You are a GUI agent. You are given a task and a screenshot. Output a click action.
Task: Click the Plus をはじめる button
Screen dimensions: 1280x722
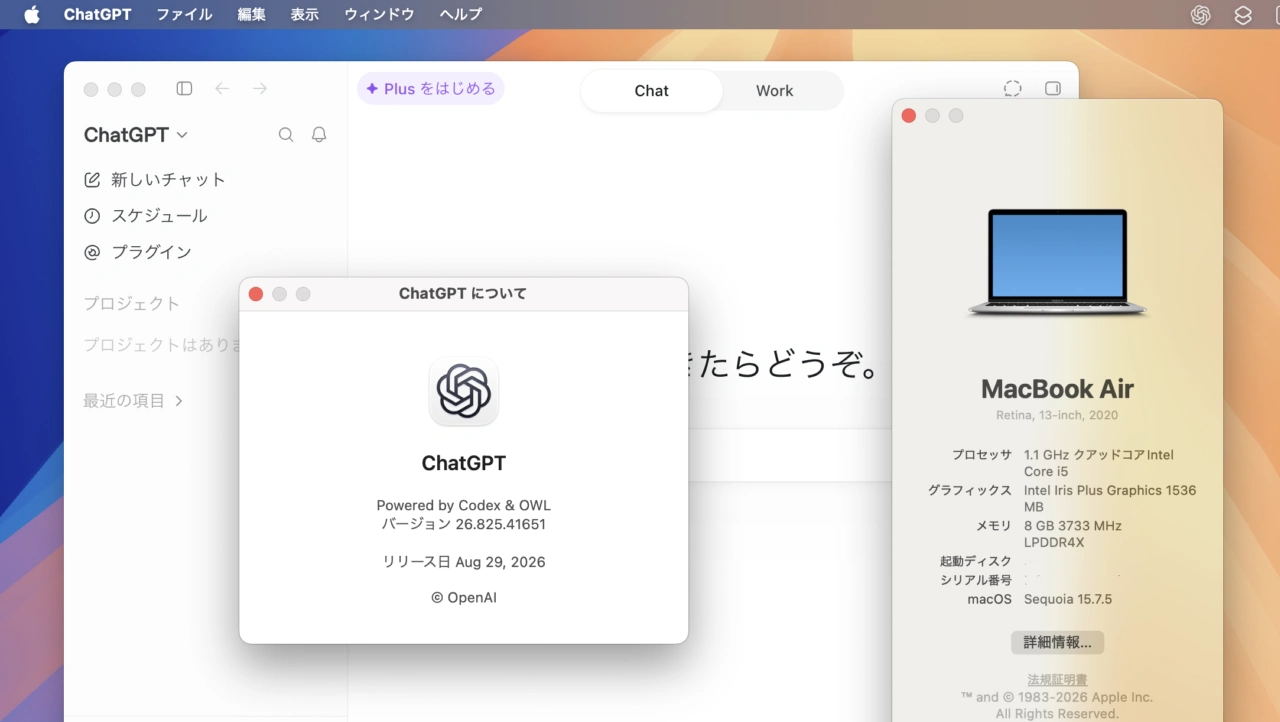click(431, 89)
